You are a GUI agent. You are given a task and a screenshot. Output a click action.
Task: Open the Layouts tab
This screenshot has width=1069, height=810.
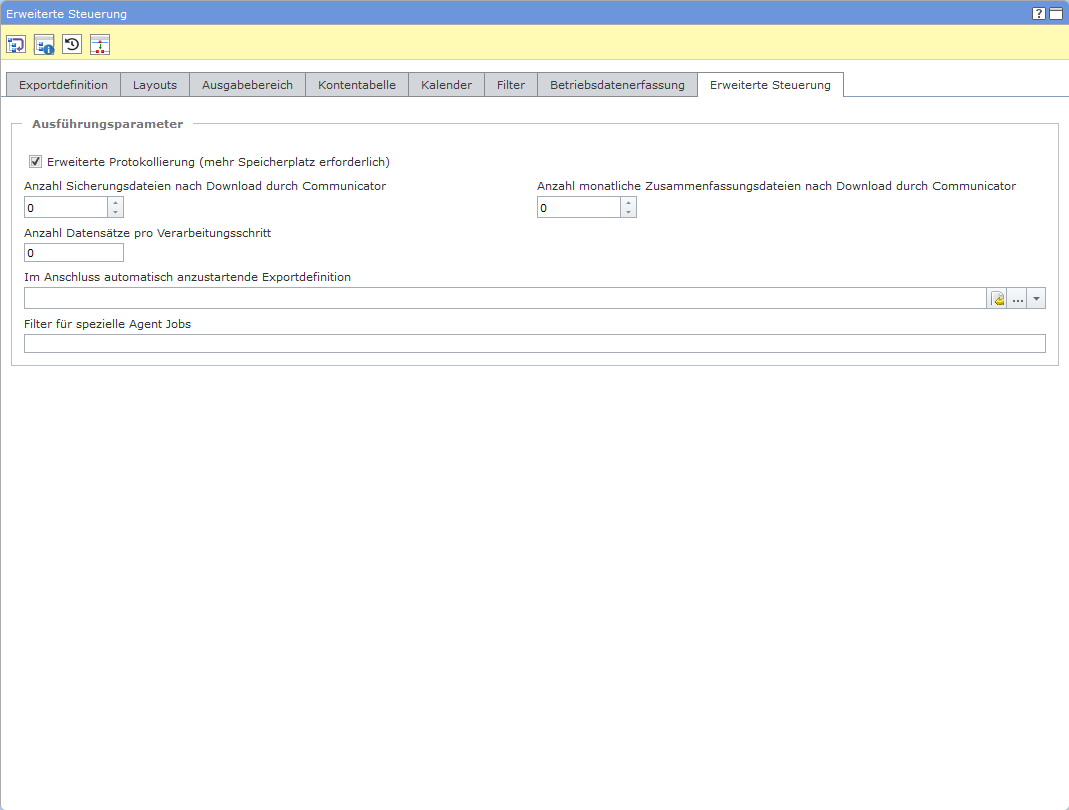[x=155, y=85]
